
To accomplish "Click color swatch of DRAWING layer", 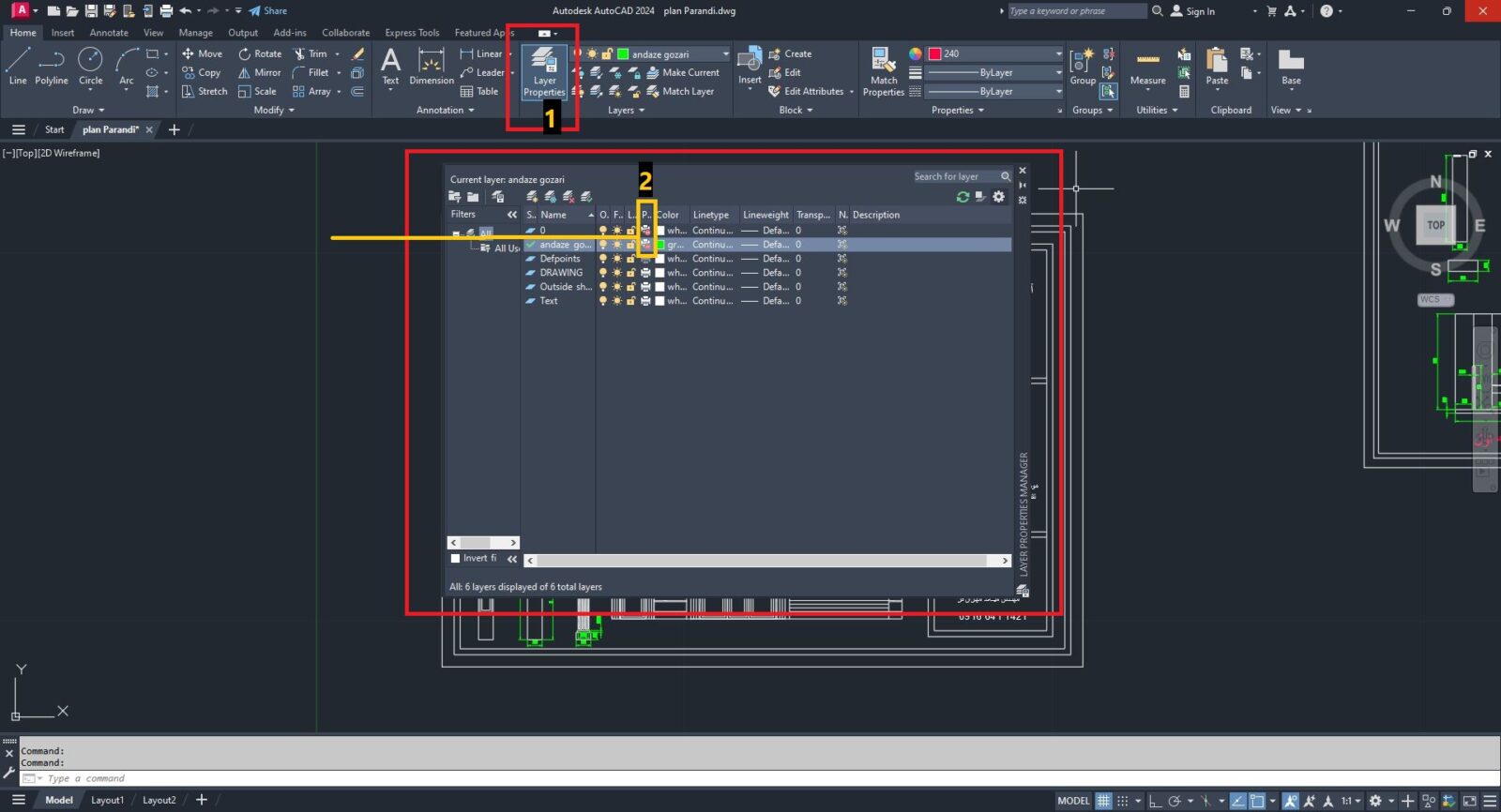I will click(660, 273).
